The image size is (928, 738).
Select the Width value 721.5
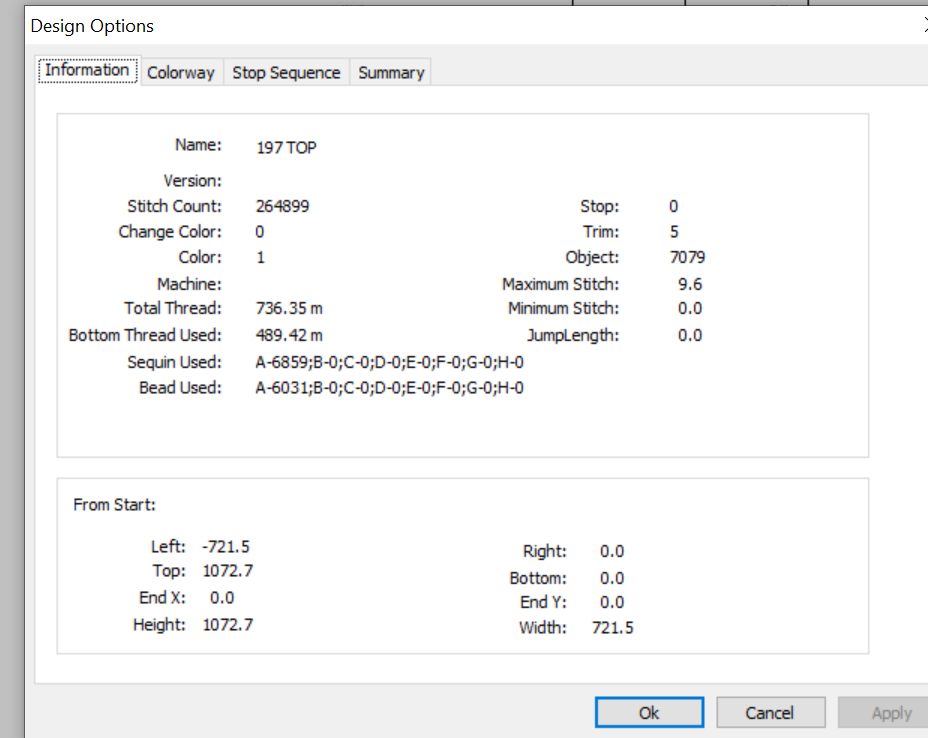[x=613, y=628]
